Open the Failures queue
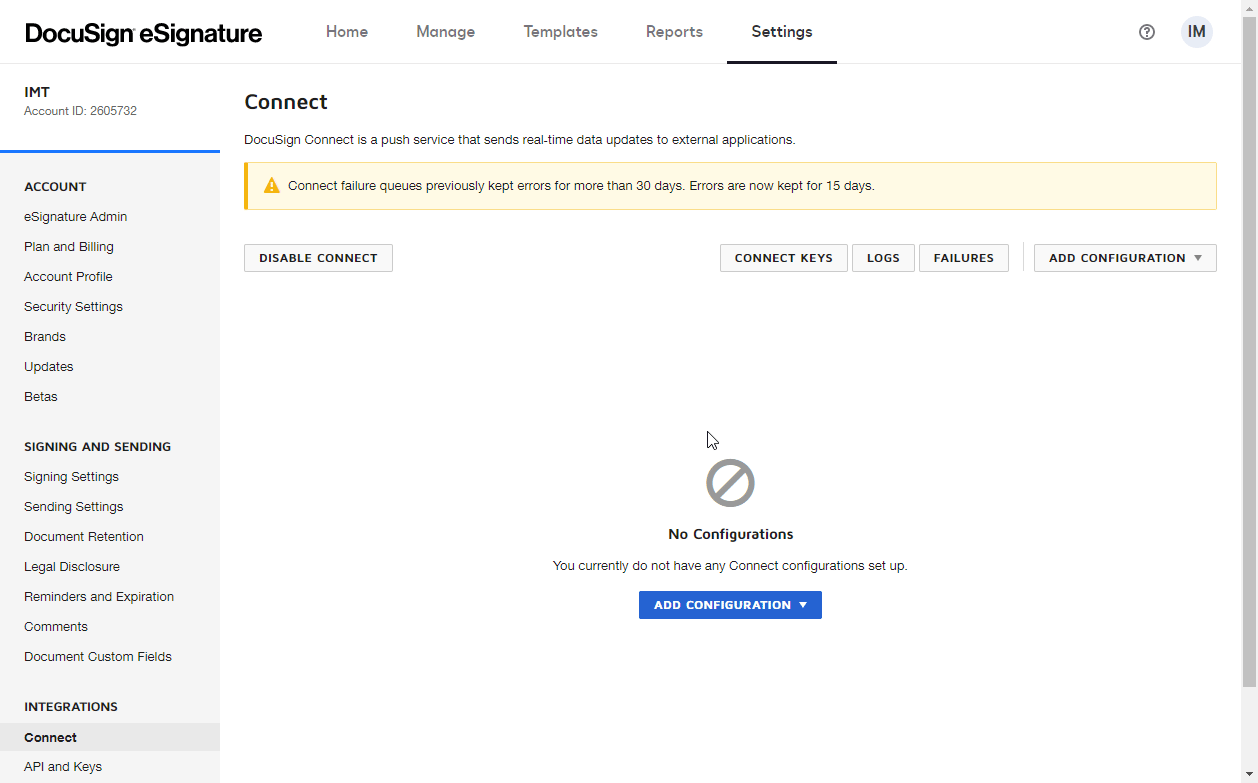 click(x=964, y=258)
